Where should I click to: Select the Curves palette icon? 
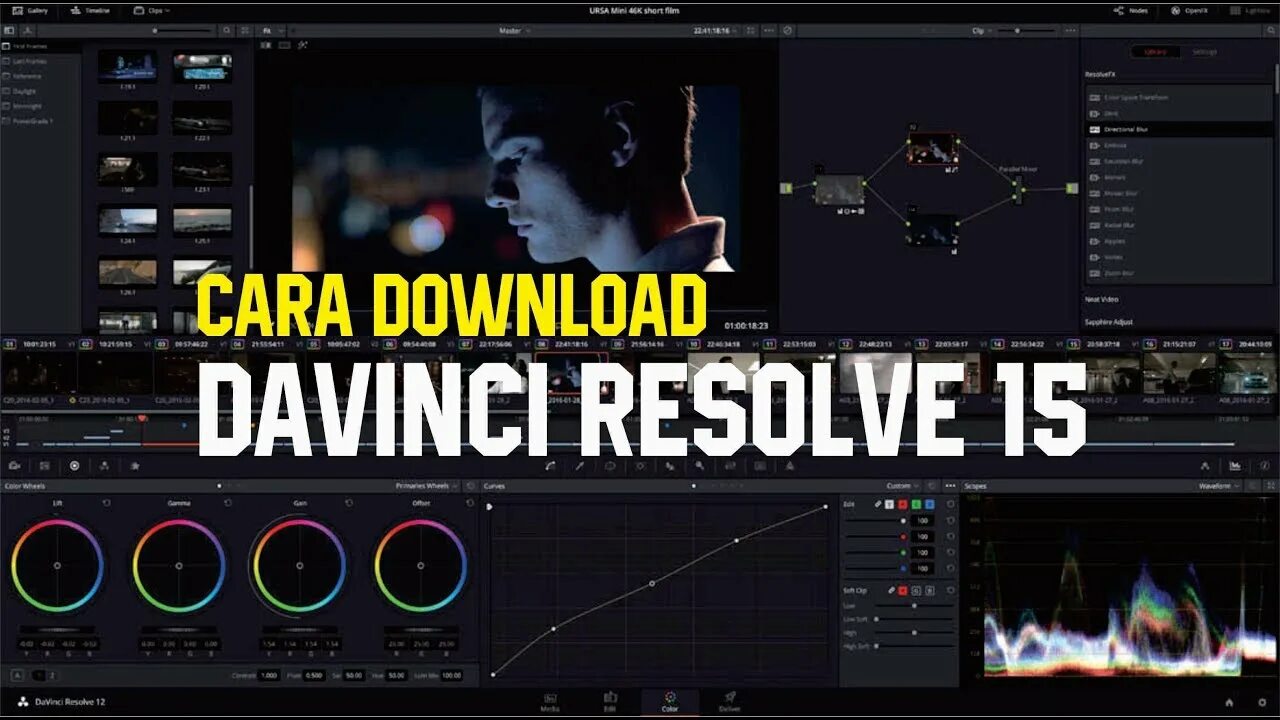click(550, 465)
